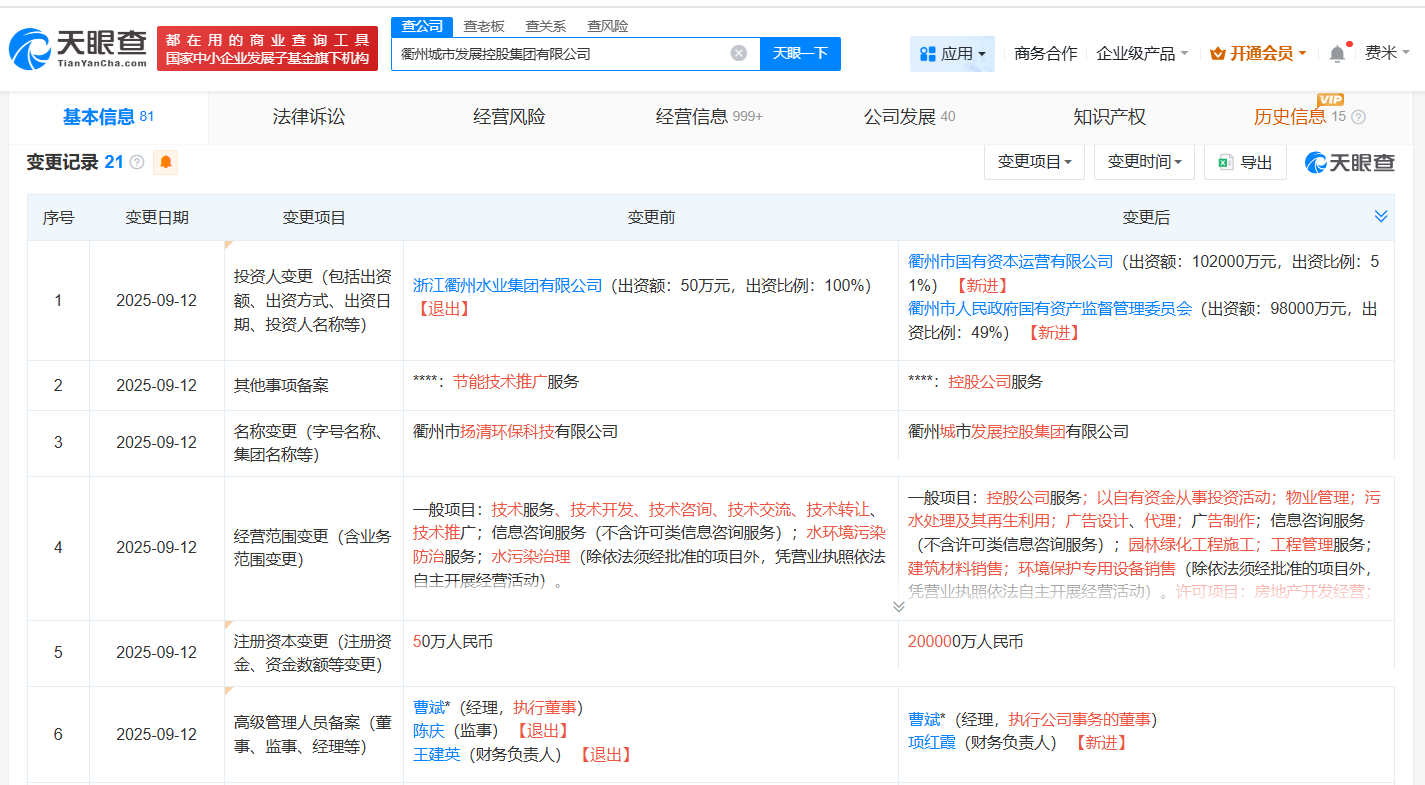Click the 经营范围变更 change item cell
Viewport: 1425px width, 785px height.
coord(314,548)
